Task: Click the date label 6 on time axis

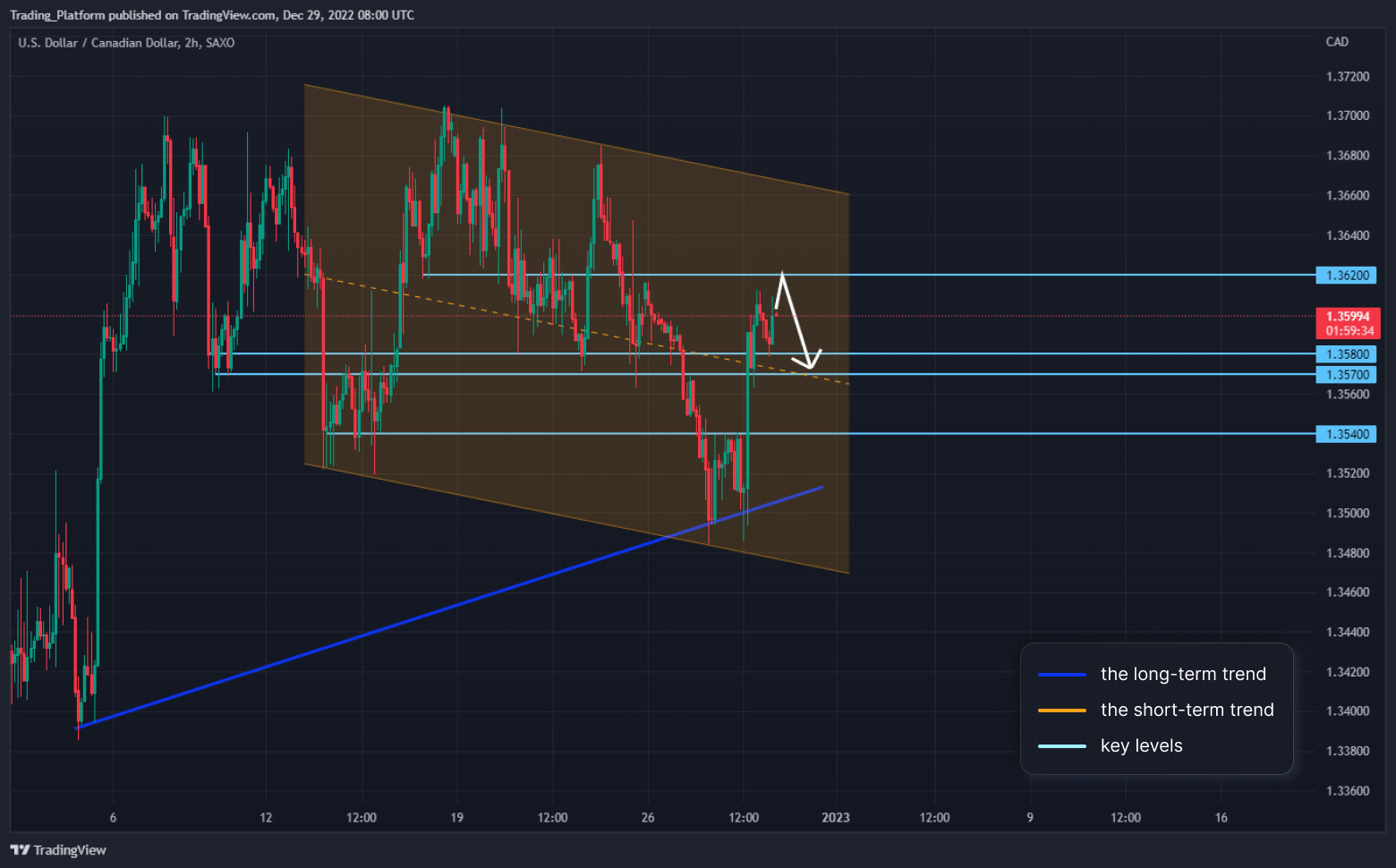Action: (x=113, y=818)
